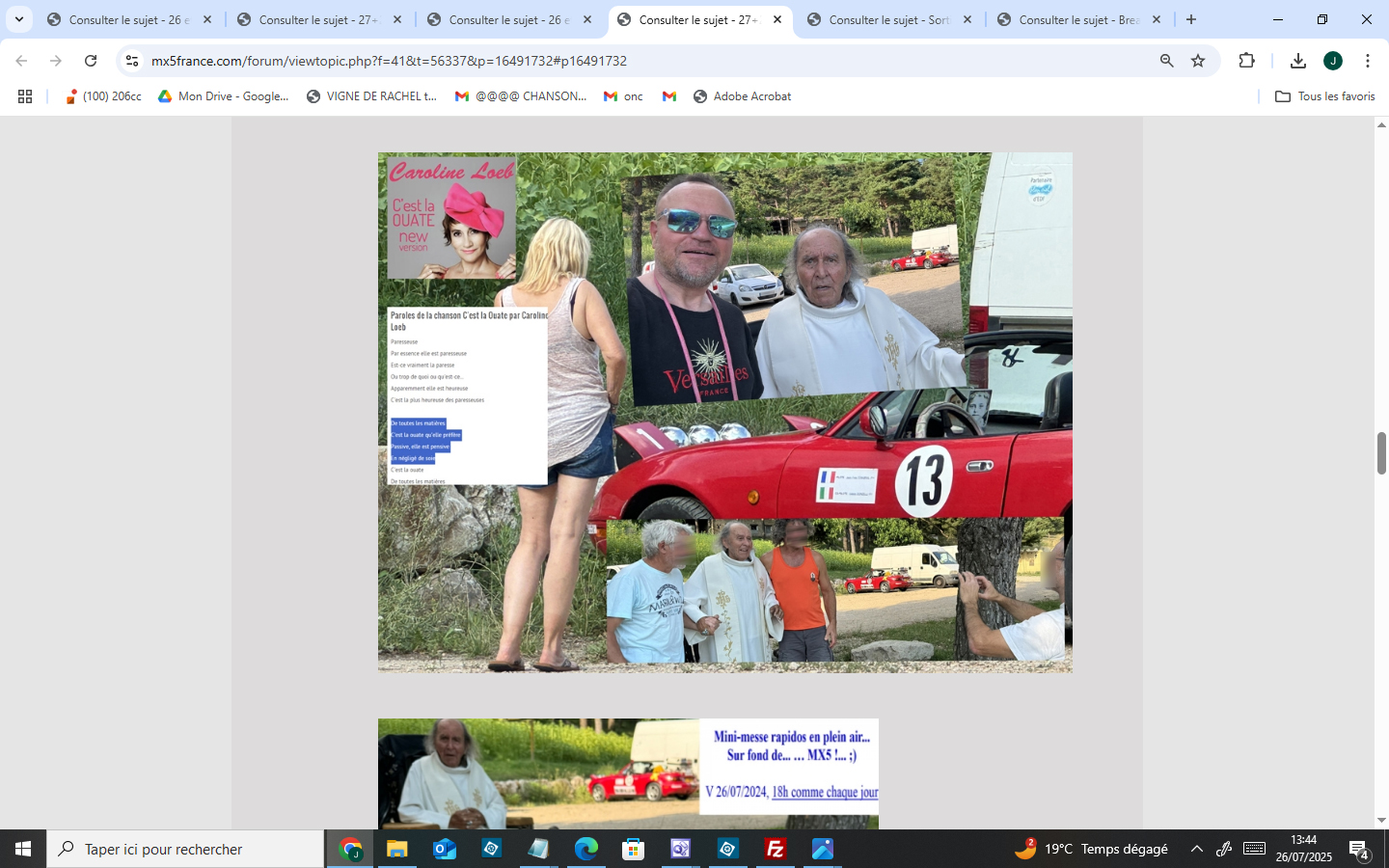This screenshot has height=868, width=1389.
Task: View site information icon in address bar
Action: tap(132, 61)
